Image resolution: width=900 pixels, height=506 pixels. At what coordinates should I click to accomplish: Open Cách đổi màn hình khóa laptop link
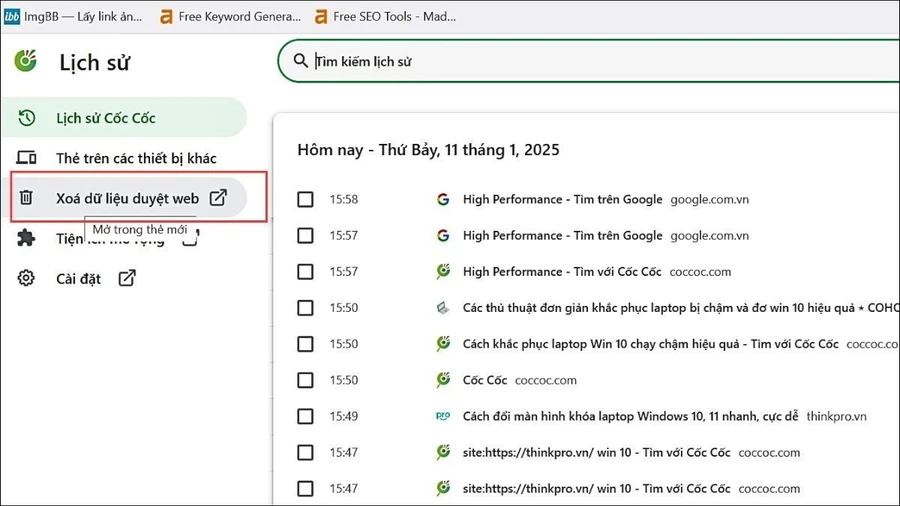point(630,416)
